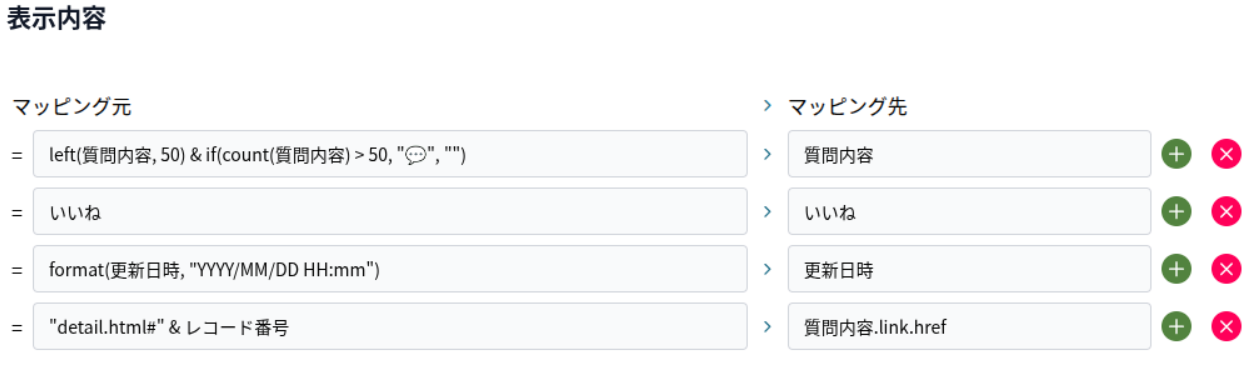This screenshot has width=1248, height=365.
Task: Click the arrow chevron in the 更新日時 row
Action: (x=768, y=269)
